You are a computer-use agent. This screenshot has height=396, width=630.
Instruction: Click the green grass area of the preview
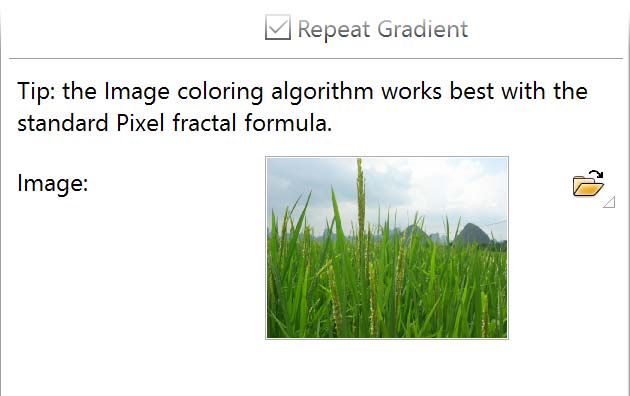pos(387,293)
